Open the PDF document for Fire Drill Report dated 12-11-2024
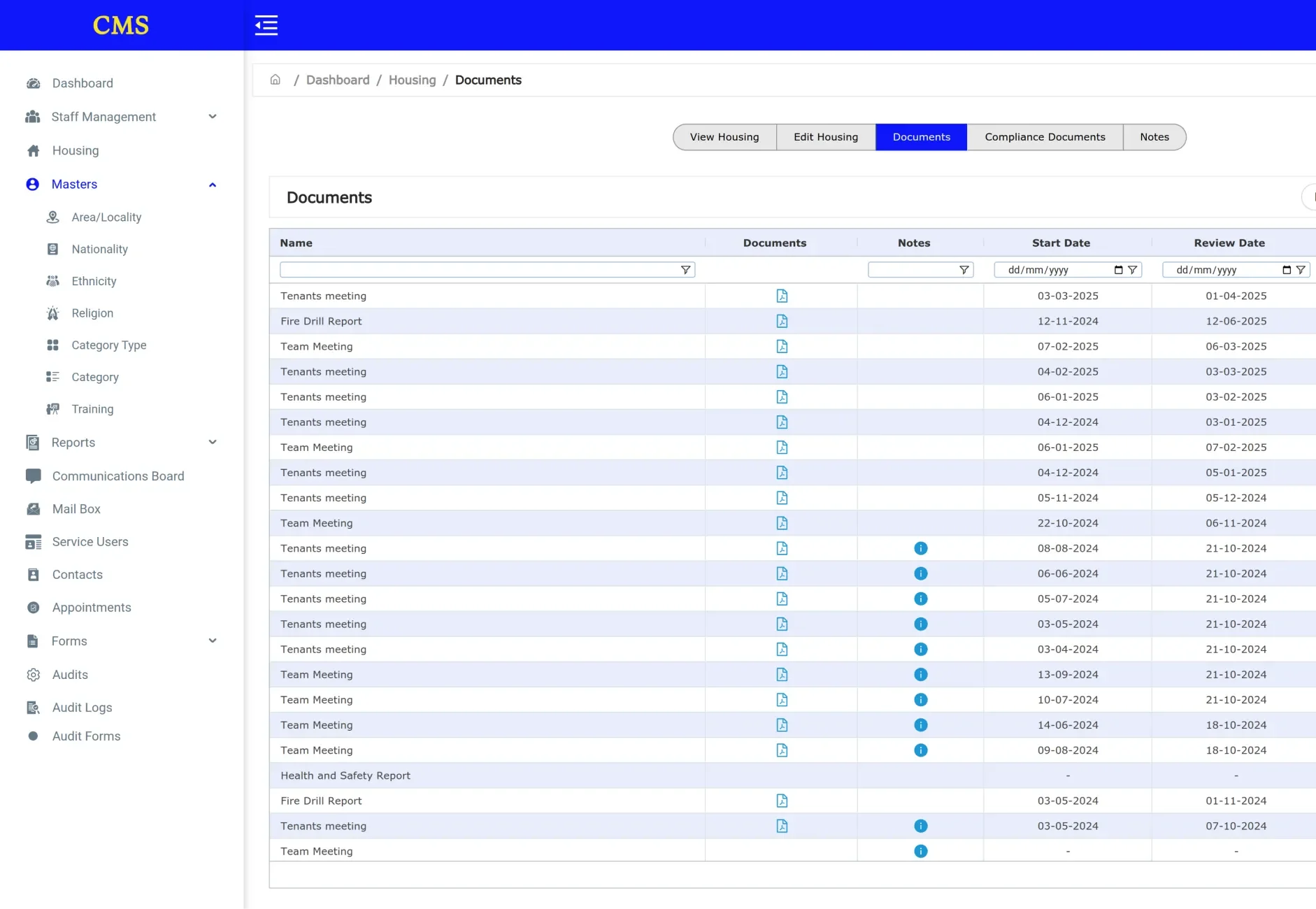This screenshot has width=1316, height=909. (782, 321)
